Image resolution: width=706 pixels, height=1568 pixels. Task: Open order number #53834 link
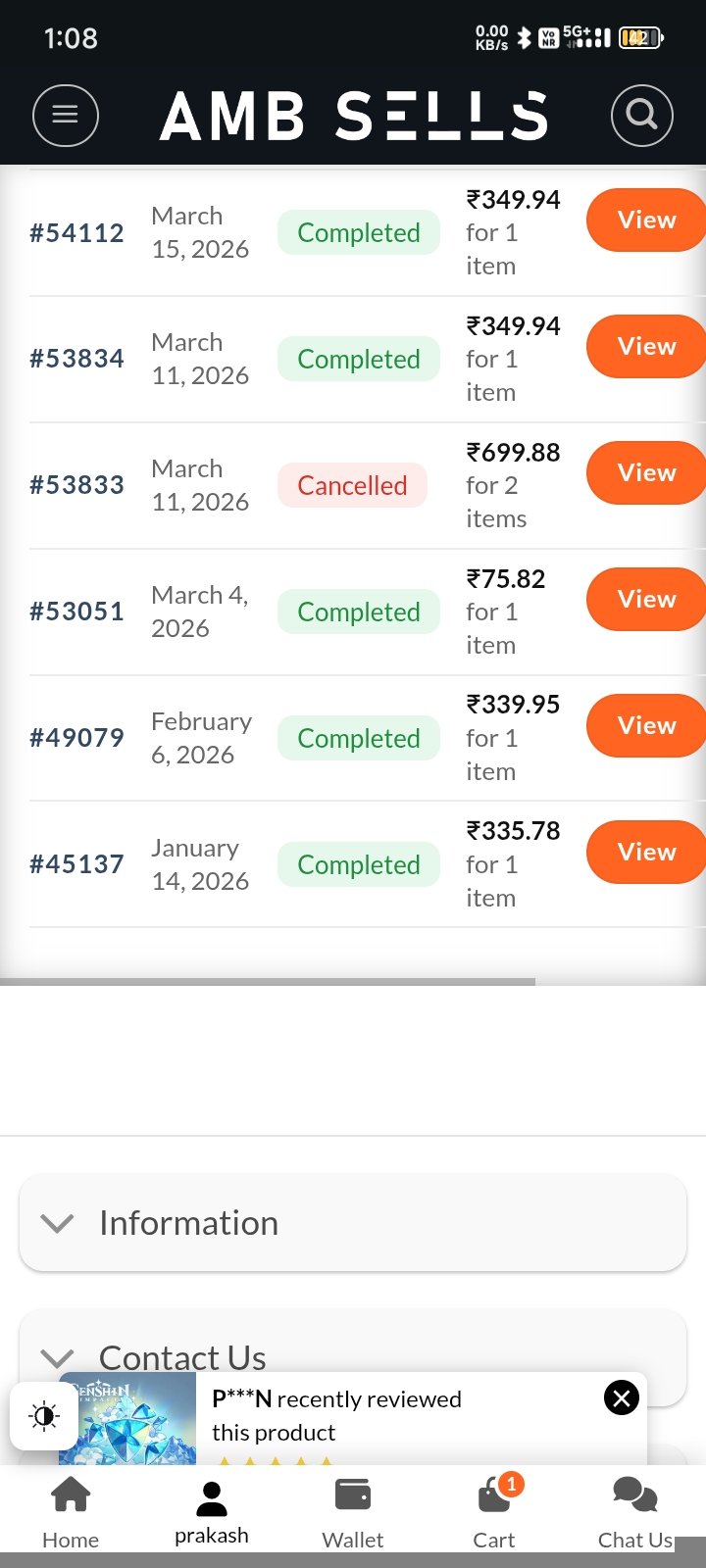[x=76, y=359]
